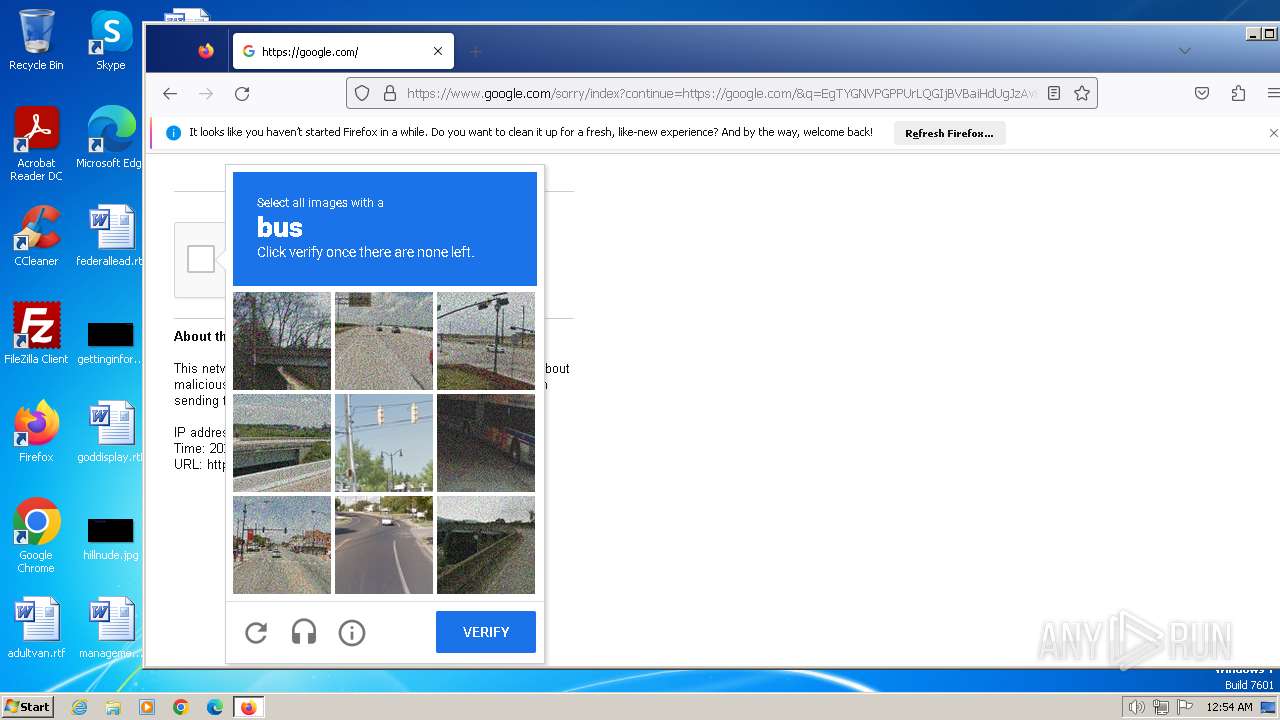Open FileZilla Client desktop shortcut
Viewport: 1280px width, 720px height.
pyautogui.click(x=36, y=333)
